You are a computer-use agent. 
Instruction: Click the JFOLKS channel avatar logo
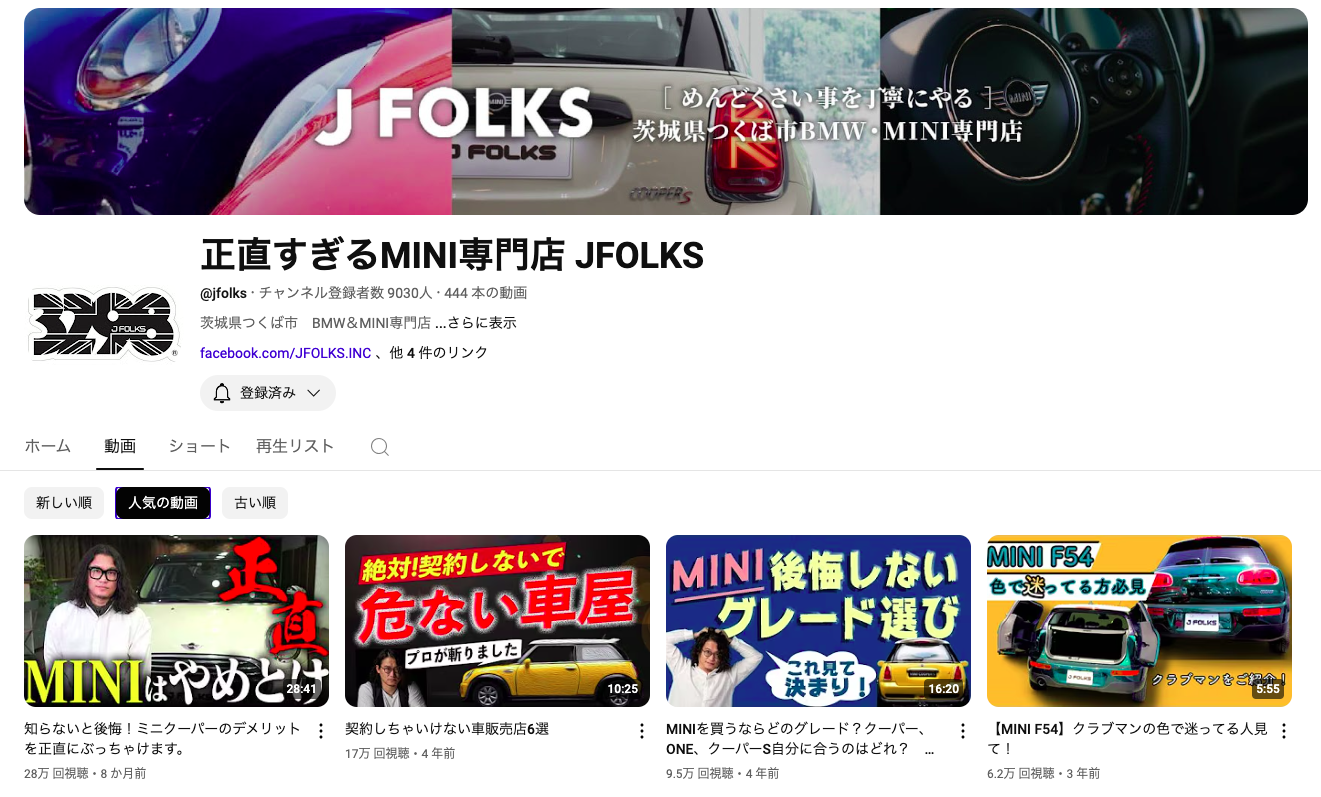(x=104, y=323)
